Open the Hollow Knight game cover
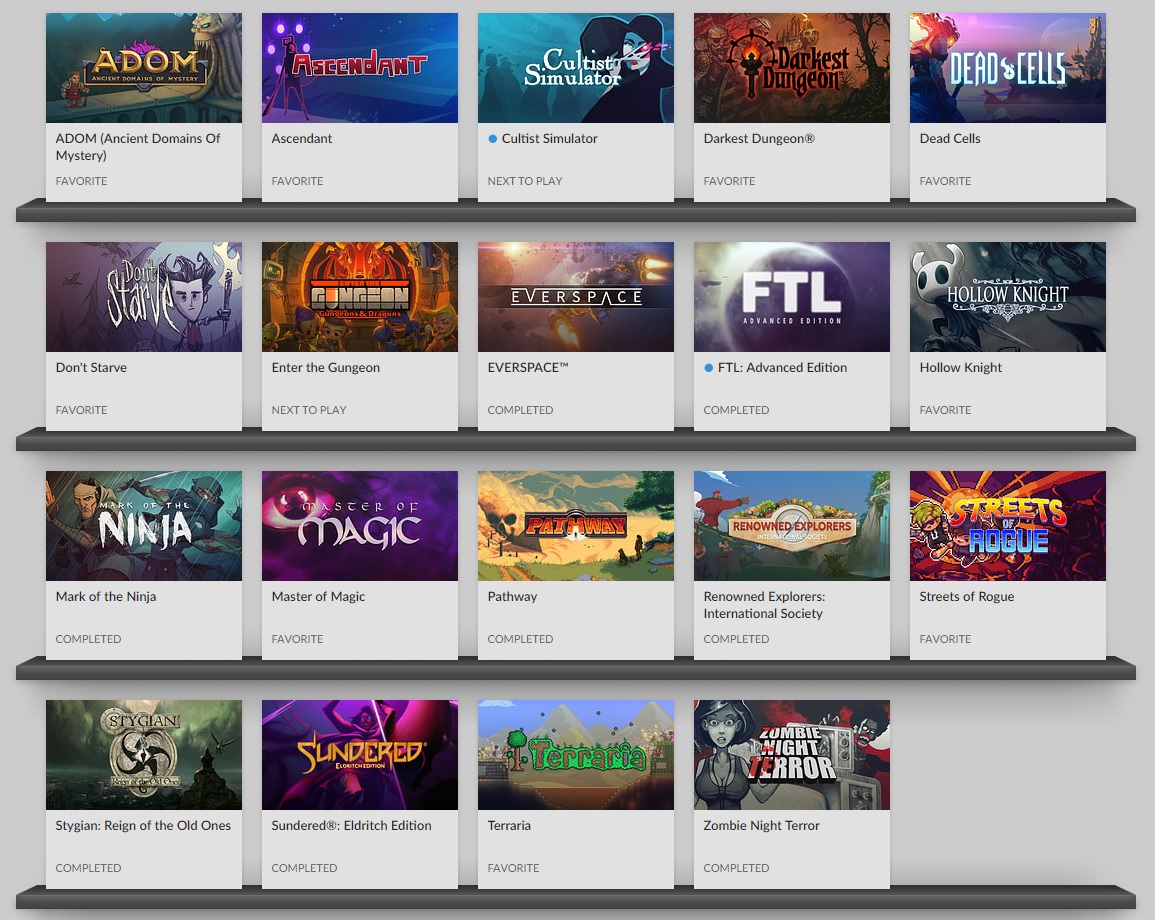 point(1008,297)
